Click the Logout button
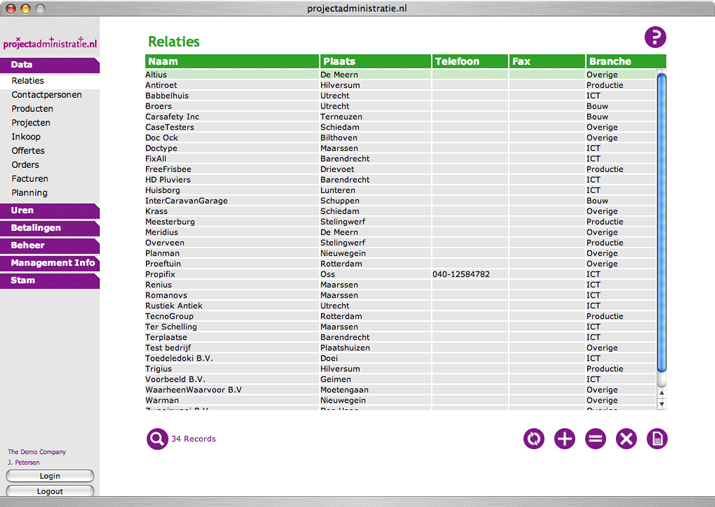 click(50, 491)
